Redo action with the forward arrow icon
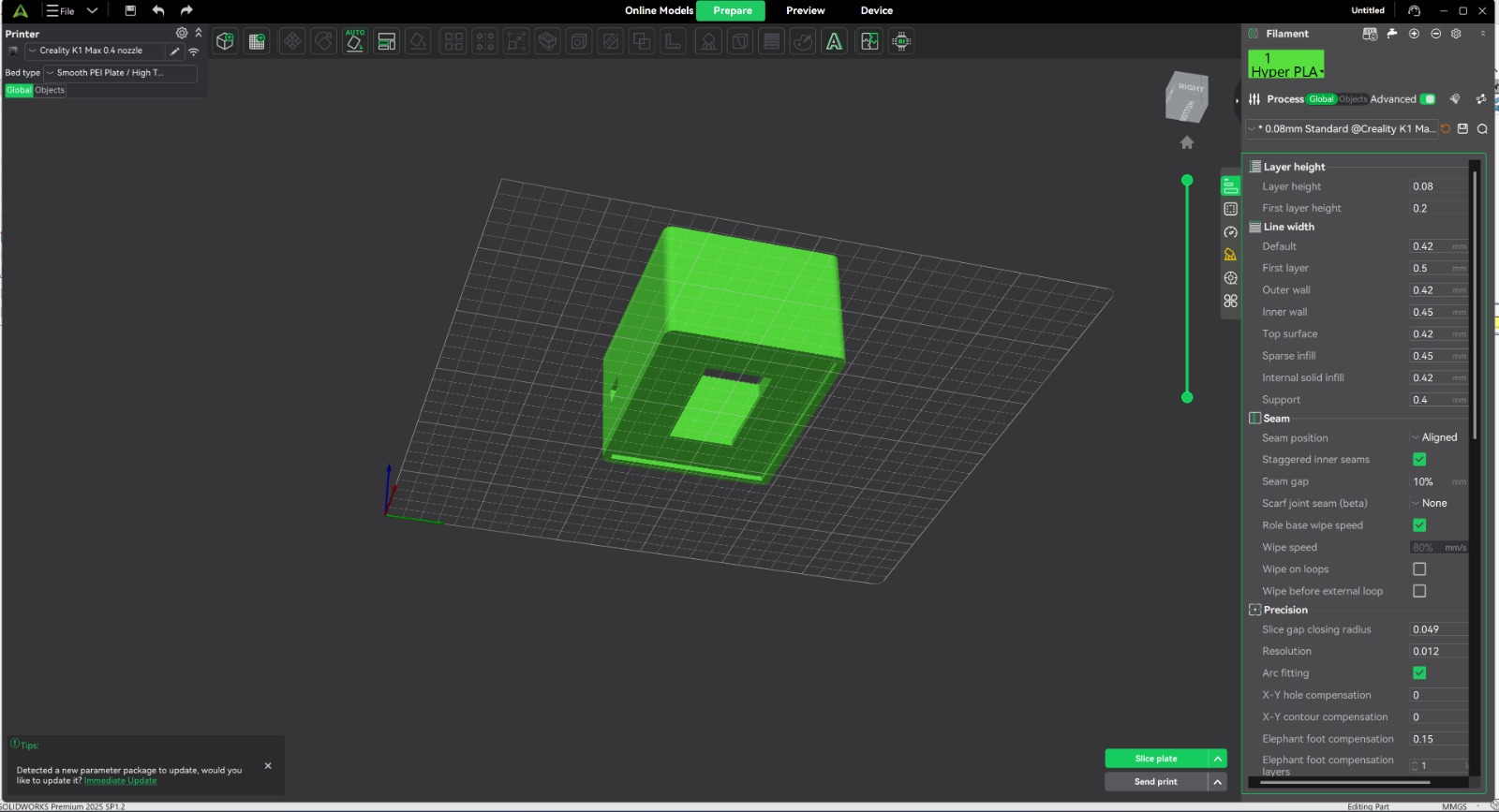 click(x=186, y=10)
